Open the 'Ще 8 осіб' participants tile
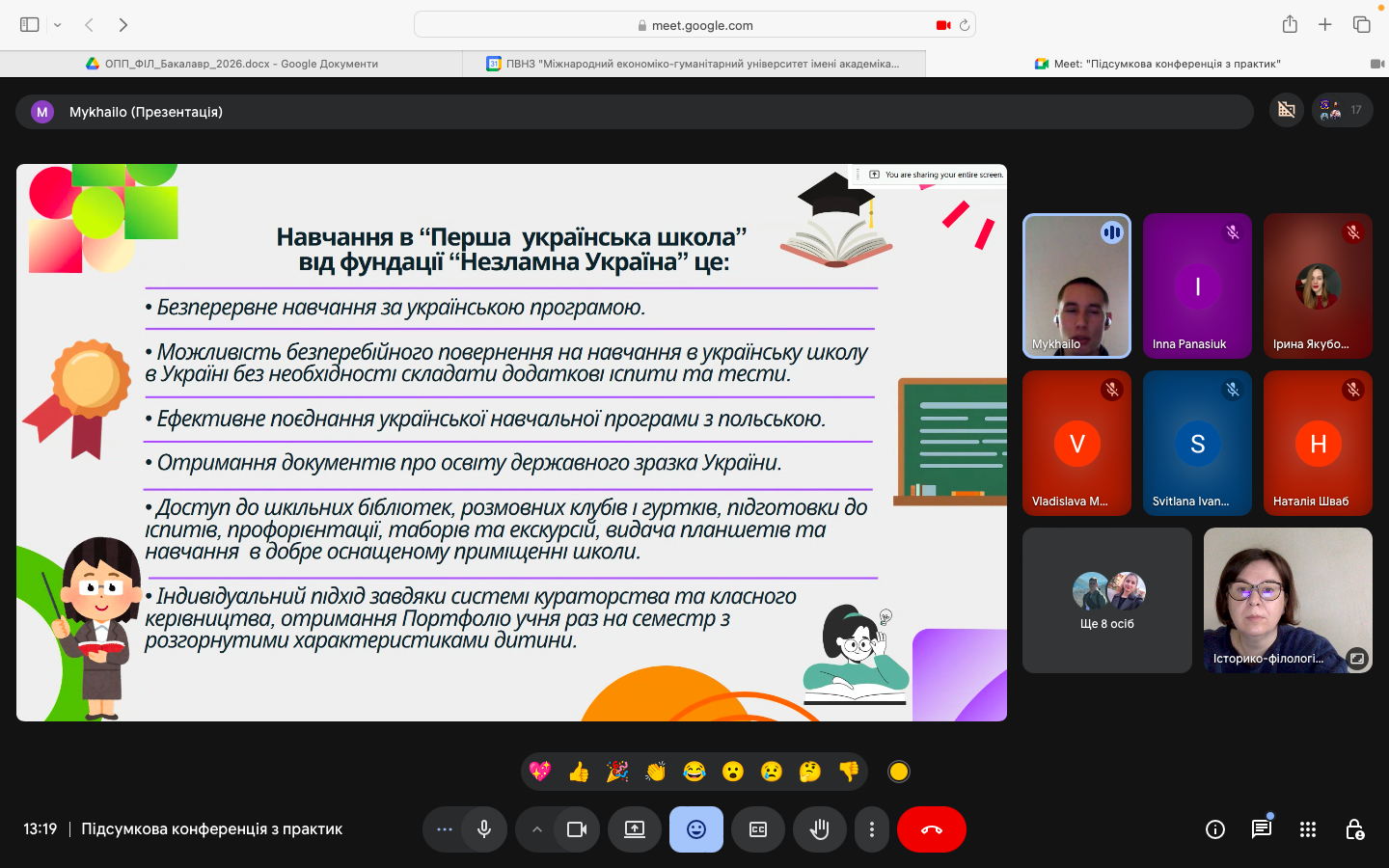This screenshot has width=1389, height=868. coord(1106,600)
